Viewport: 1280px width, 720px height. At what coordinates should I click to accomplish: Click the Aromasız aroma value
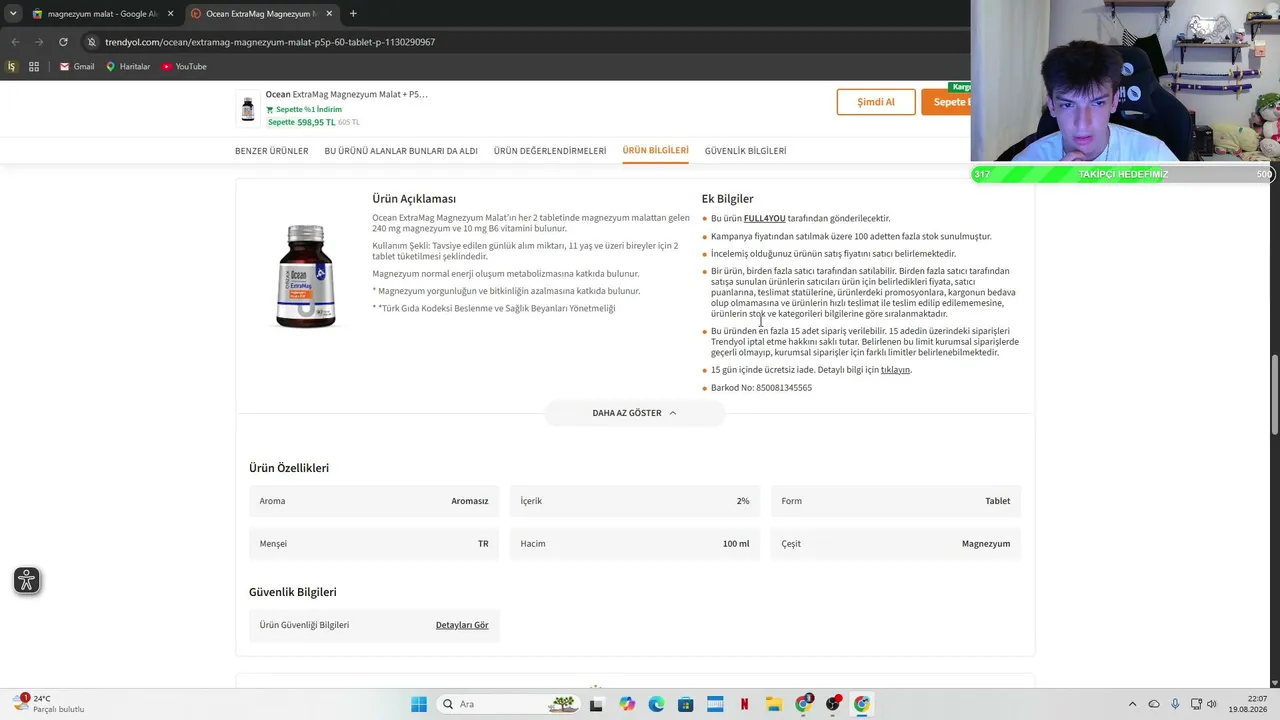[x=469, y=501]
